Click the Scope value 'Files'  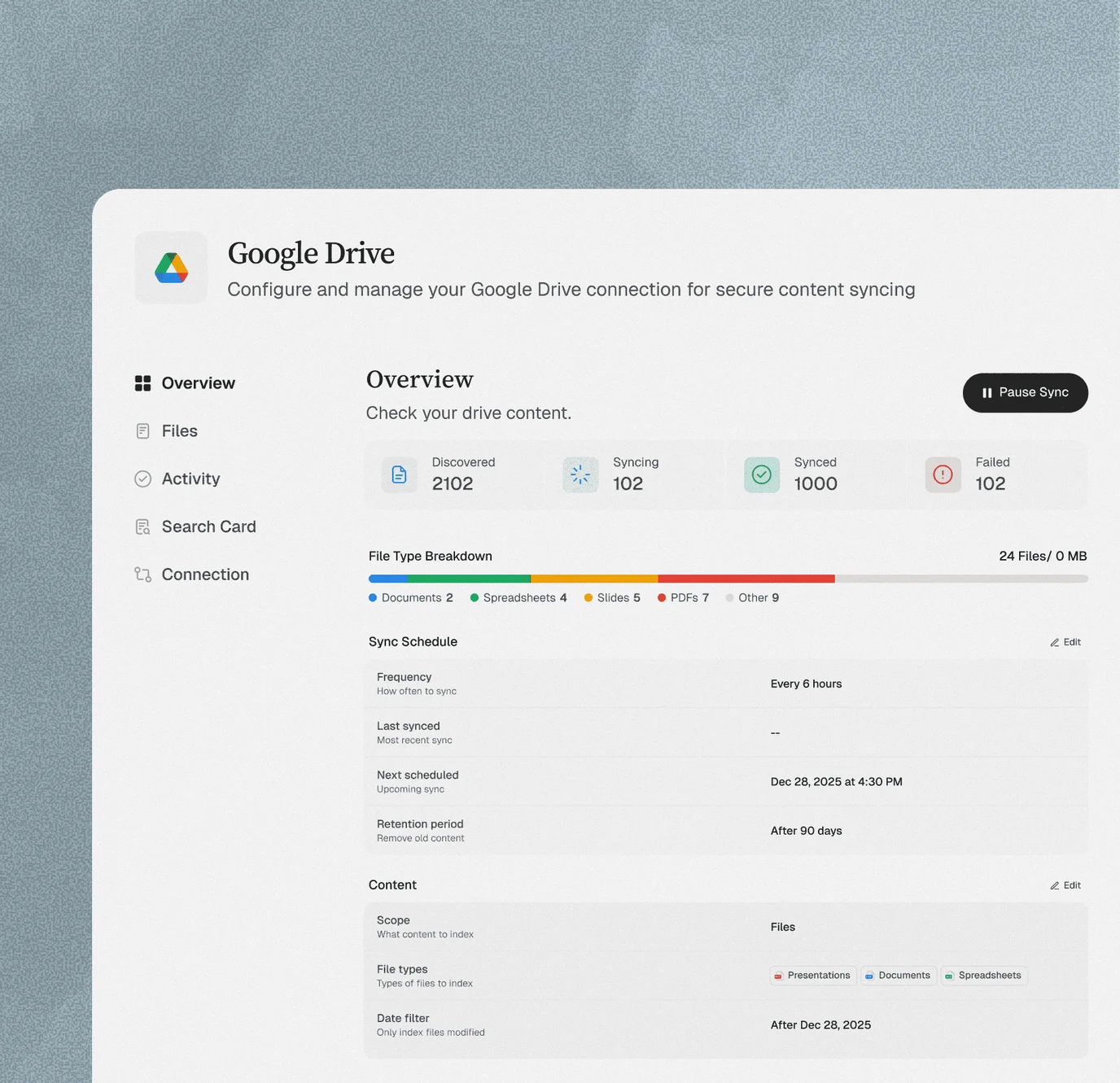click(783, 928)
